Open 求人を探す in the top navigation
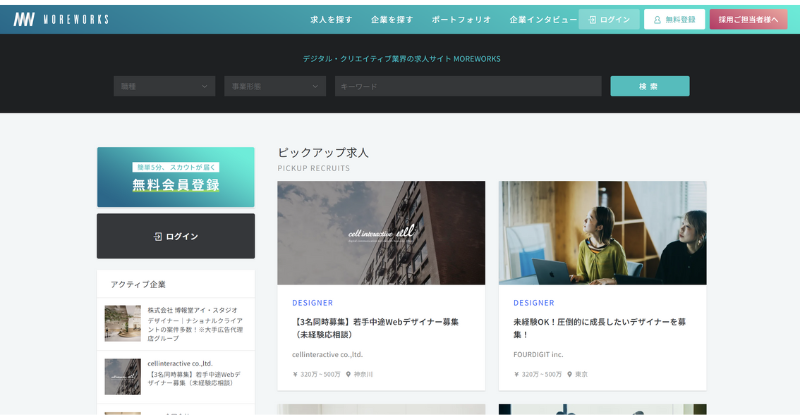Screen dimensions: 800x420 pyautogui.click(x=331, y=19)
